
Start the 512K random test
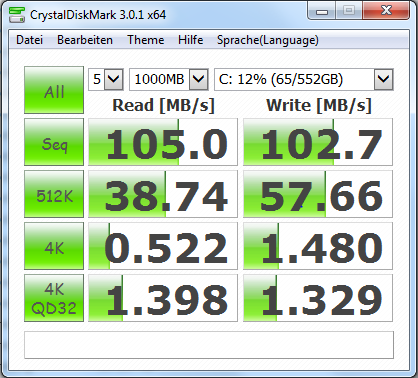pos(54,194)
